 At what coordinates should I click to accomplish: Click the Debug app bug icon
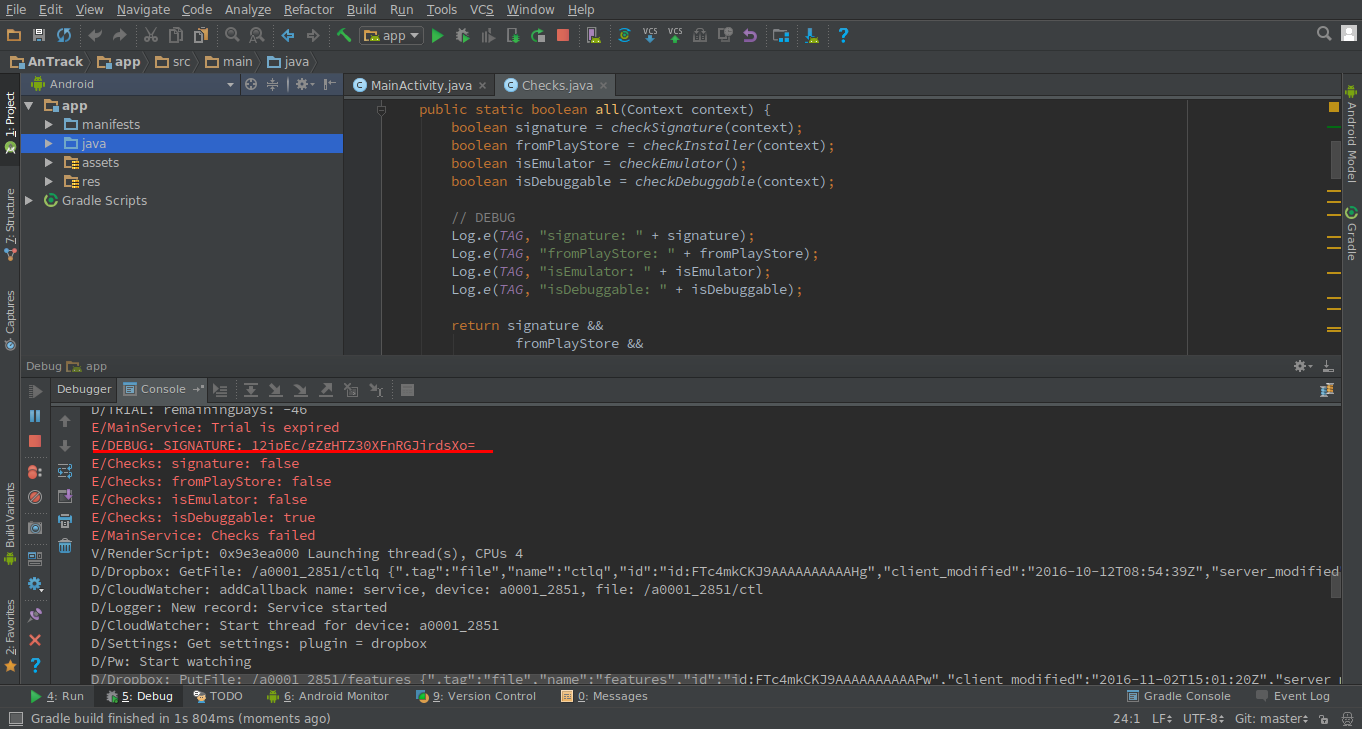(x=462, y=35)
